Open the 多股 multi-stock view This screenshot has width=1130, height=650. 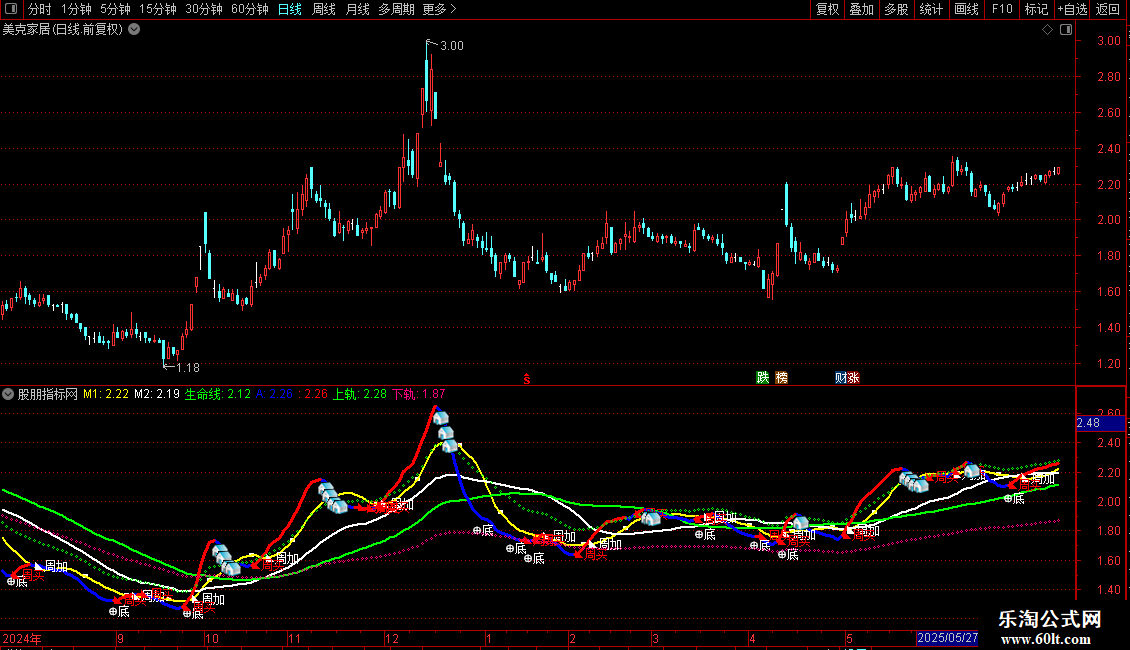point(896,9)
